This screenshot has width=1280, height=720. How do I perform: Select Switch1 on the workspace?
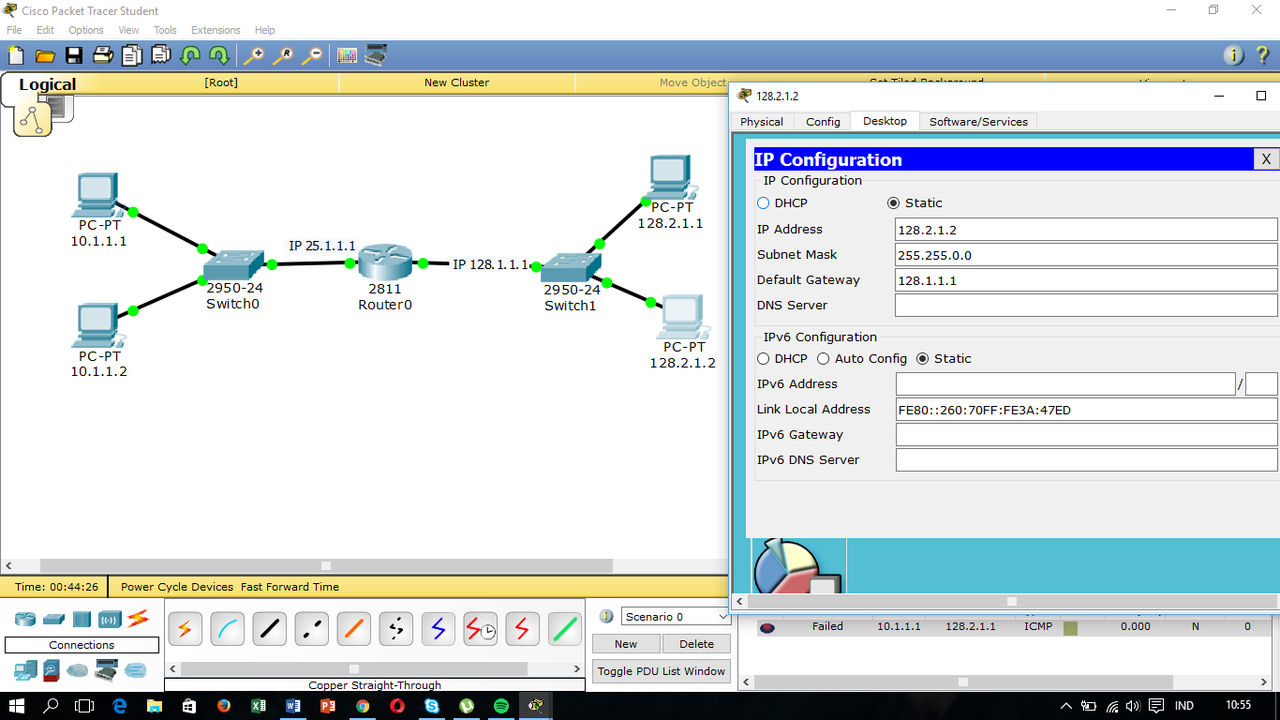click(571, 267)
